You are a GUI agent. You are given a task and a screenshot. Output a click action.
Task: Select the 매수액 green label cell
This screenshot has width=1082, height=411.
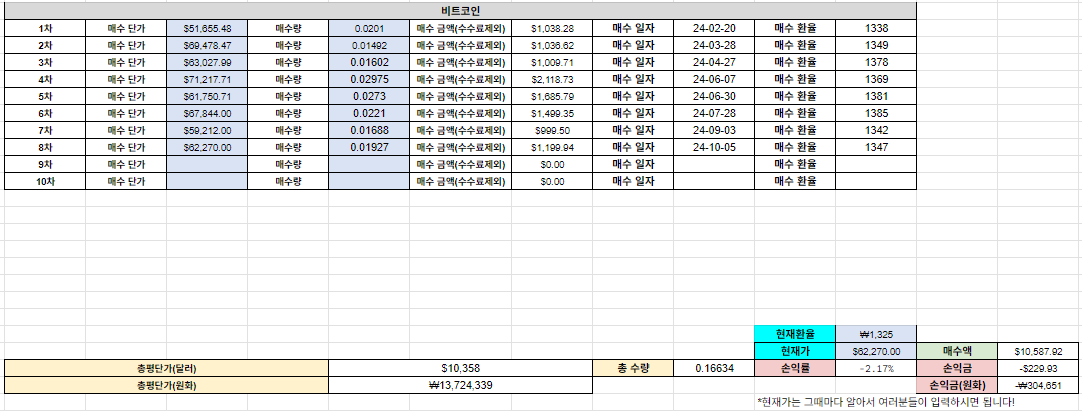pyautogui.click(x=957, y=351)
